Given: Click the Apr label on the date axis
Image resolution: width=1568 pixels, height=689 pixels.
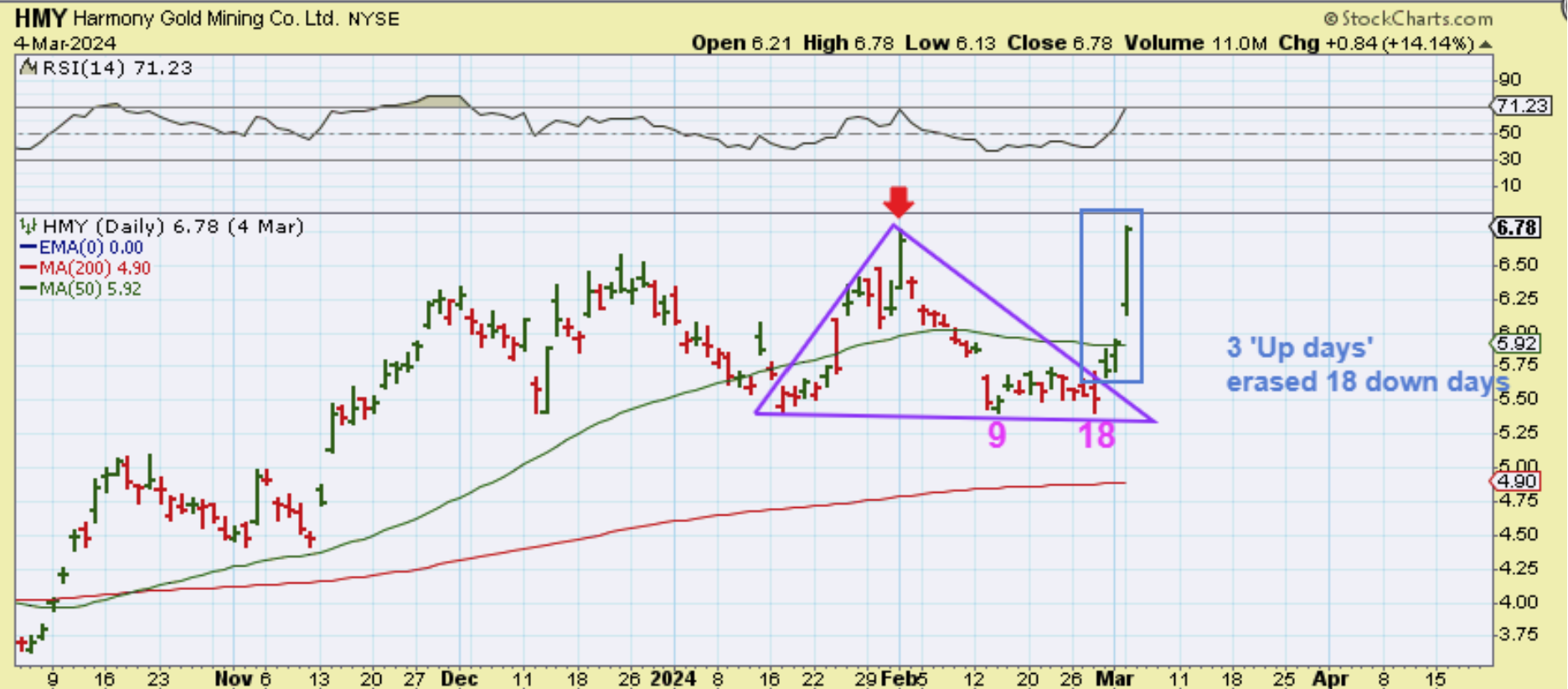Looking at the screenshot, I should [x=1329, y=678].
